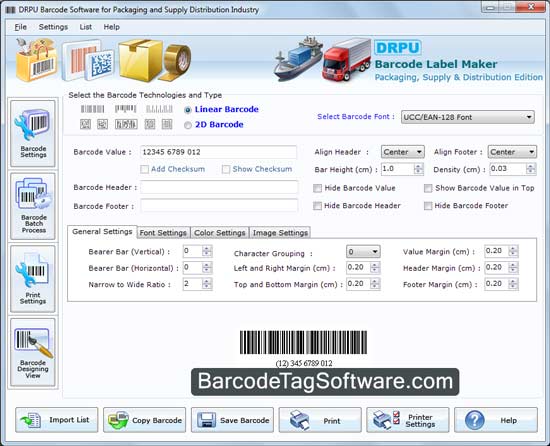Adjust Header Margin spinner
This screenshot has width=550, height=446.
point(513,268)
